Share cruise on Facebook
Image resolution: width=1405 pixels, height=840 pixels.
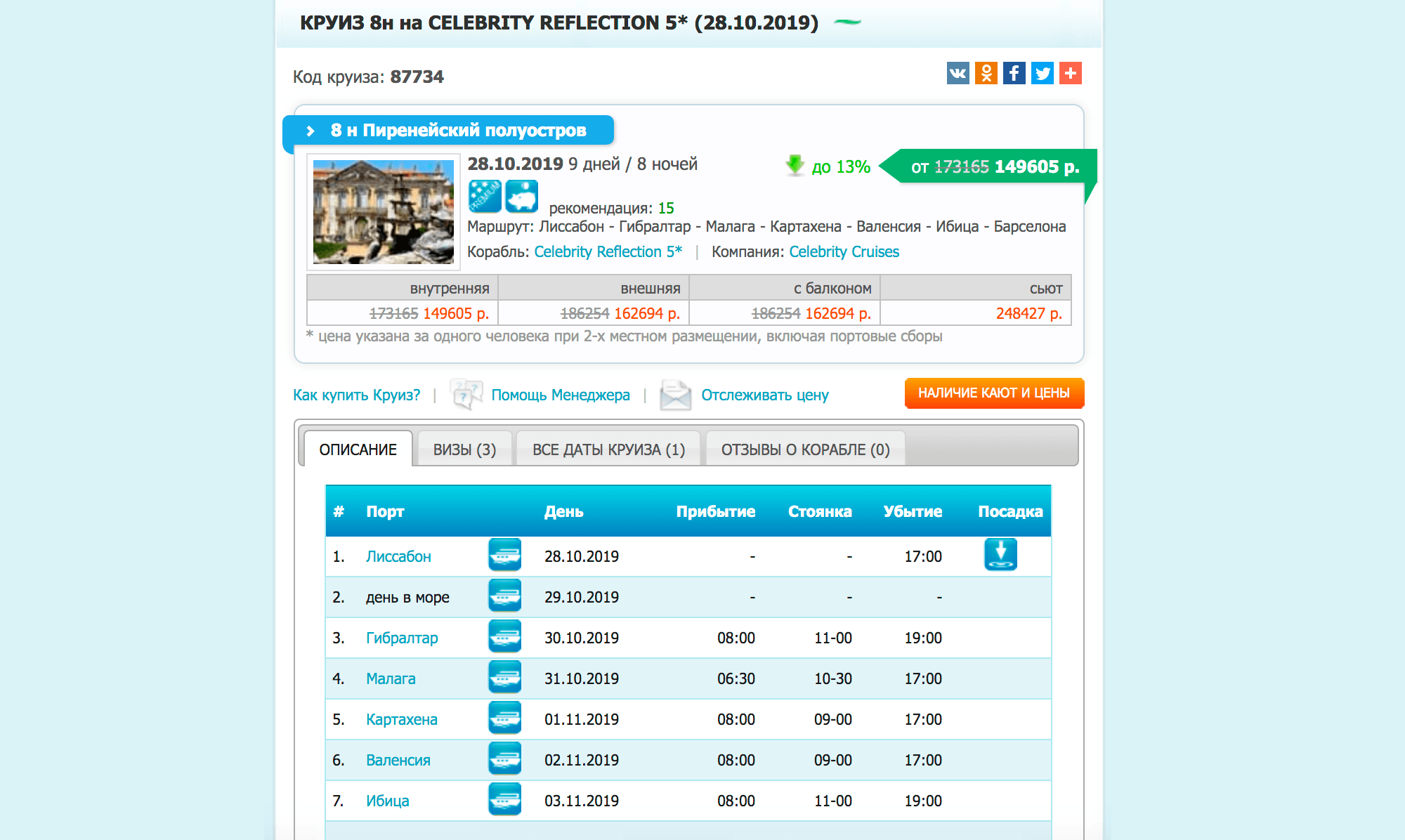(1014, 73)
